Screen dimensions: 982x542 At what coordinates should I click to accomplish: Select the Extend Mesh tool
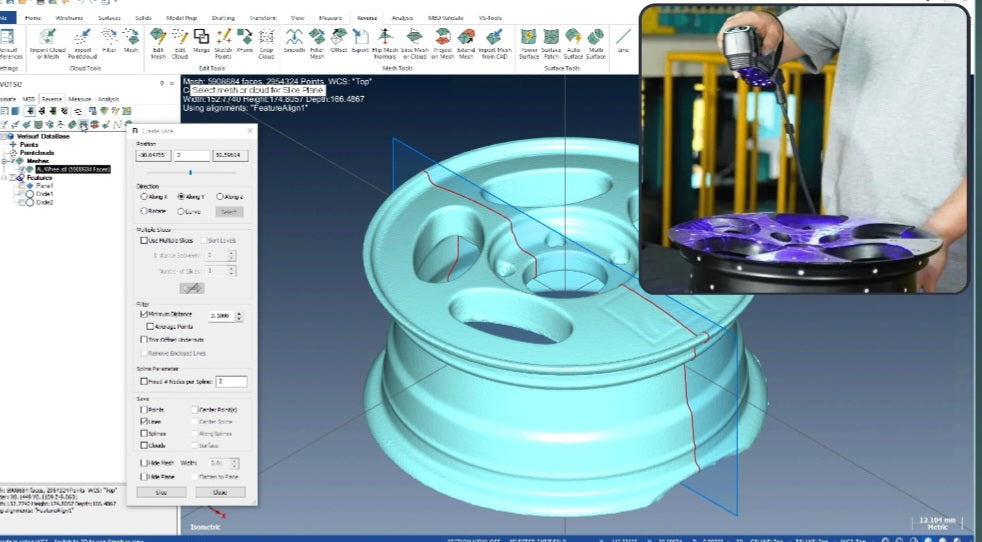466,44
